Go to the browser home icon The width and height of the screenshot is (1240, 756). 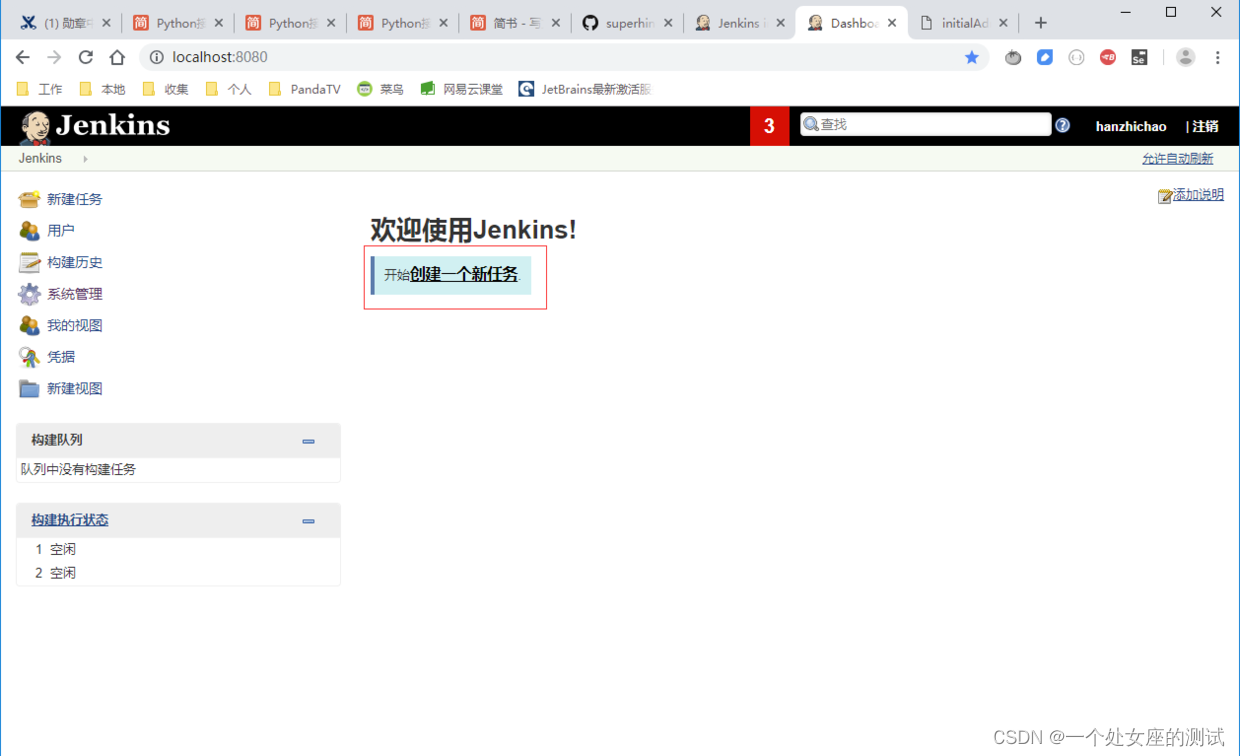click(117, 57)
